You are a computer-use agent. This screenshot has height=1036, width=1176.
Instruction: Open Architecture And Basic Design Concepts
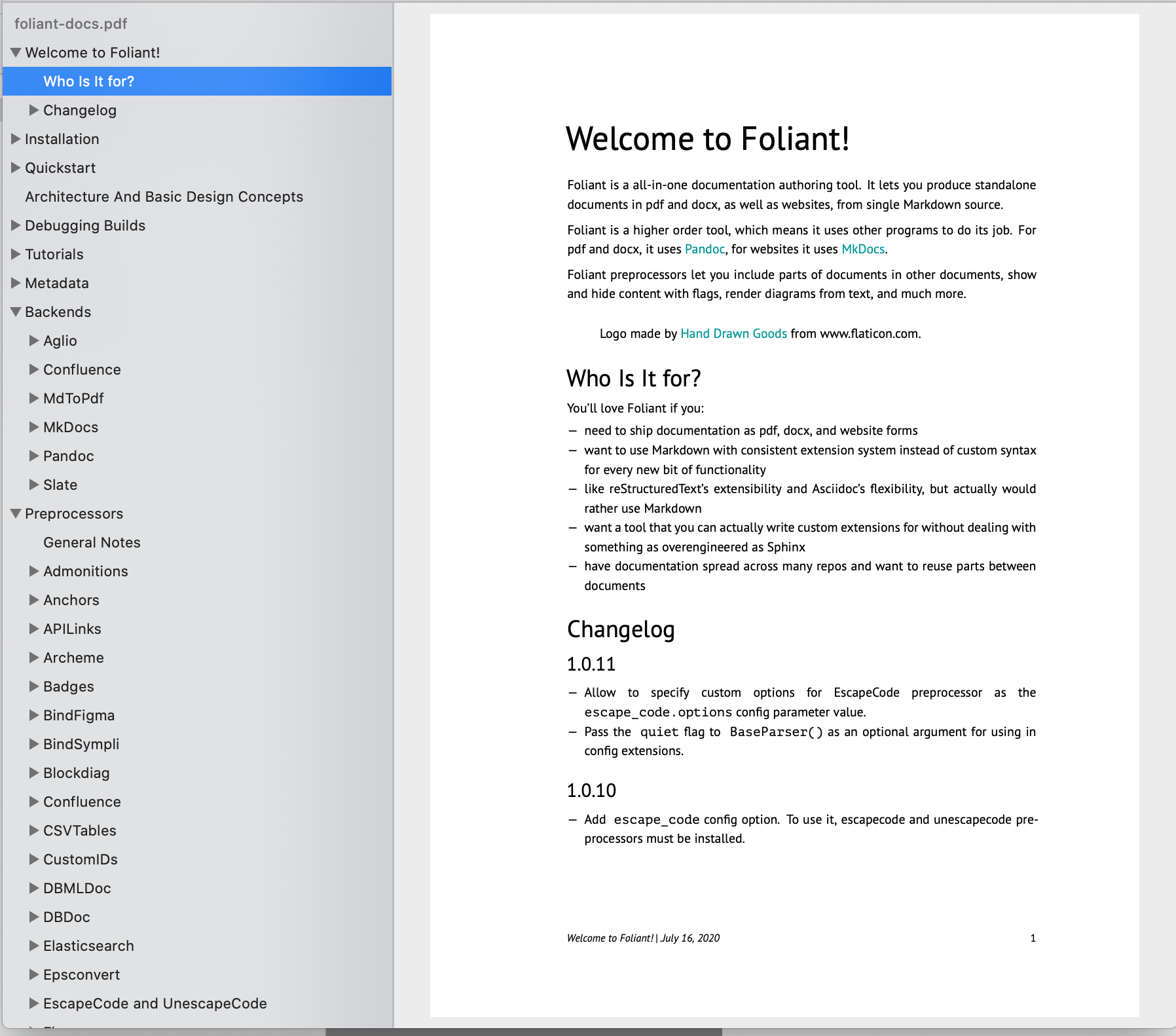[164, 196]
